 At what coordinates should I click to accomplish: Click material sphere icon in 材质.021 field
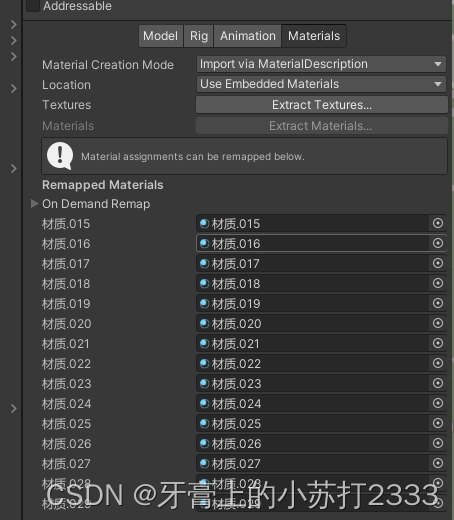pos(204,343)
